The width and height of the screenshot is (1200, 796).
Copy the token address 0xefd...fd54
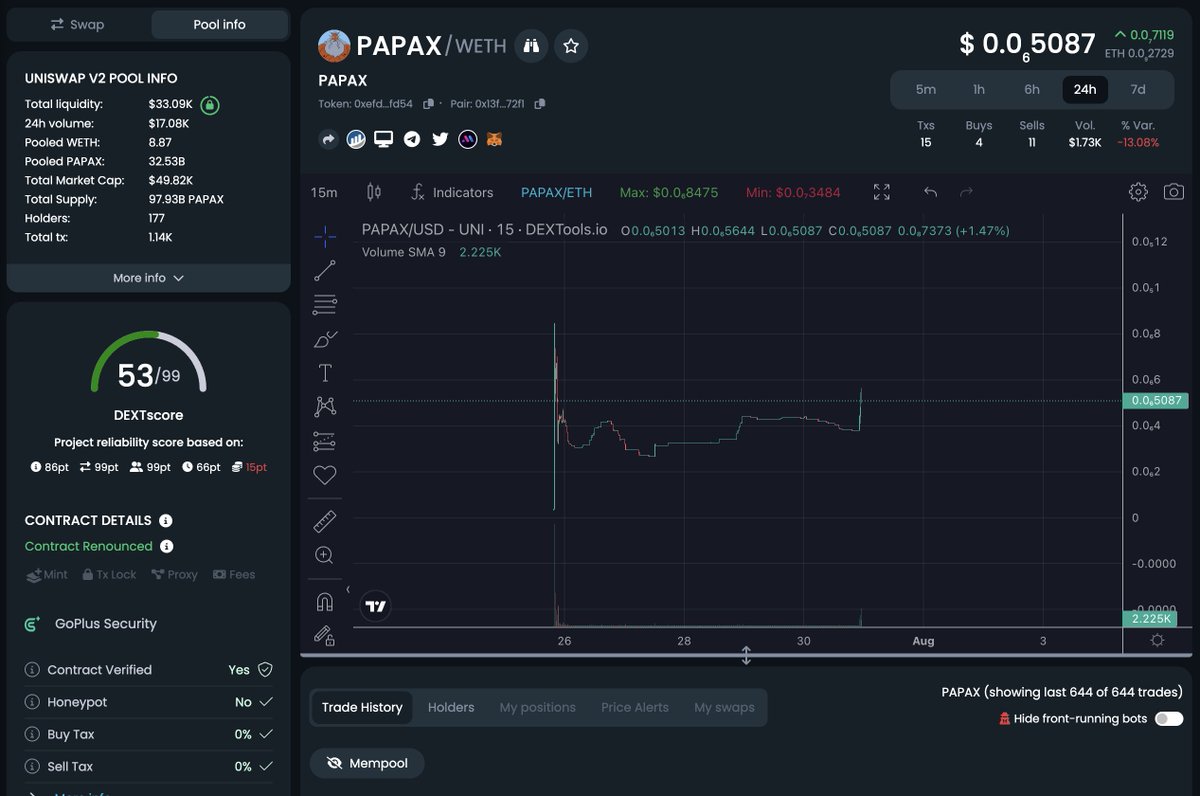pos(428,104)
